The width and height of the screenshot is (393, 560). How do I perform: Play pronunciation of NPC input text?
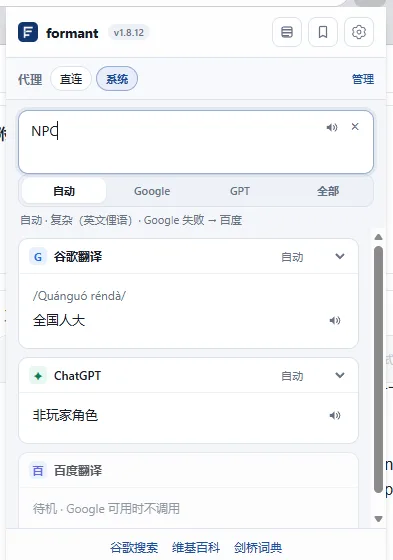click(x=332, y=127)
